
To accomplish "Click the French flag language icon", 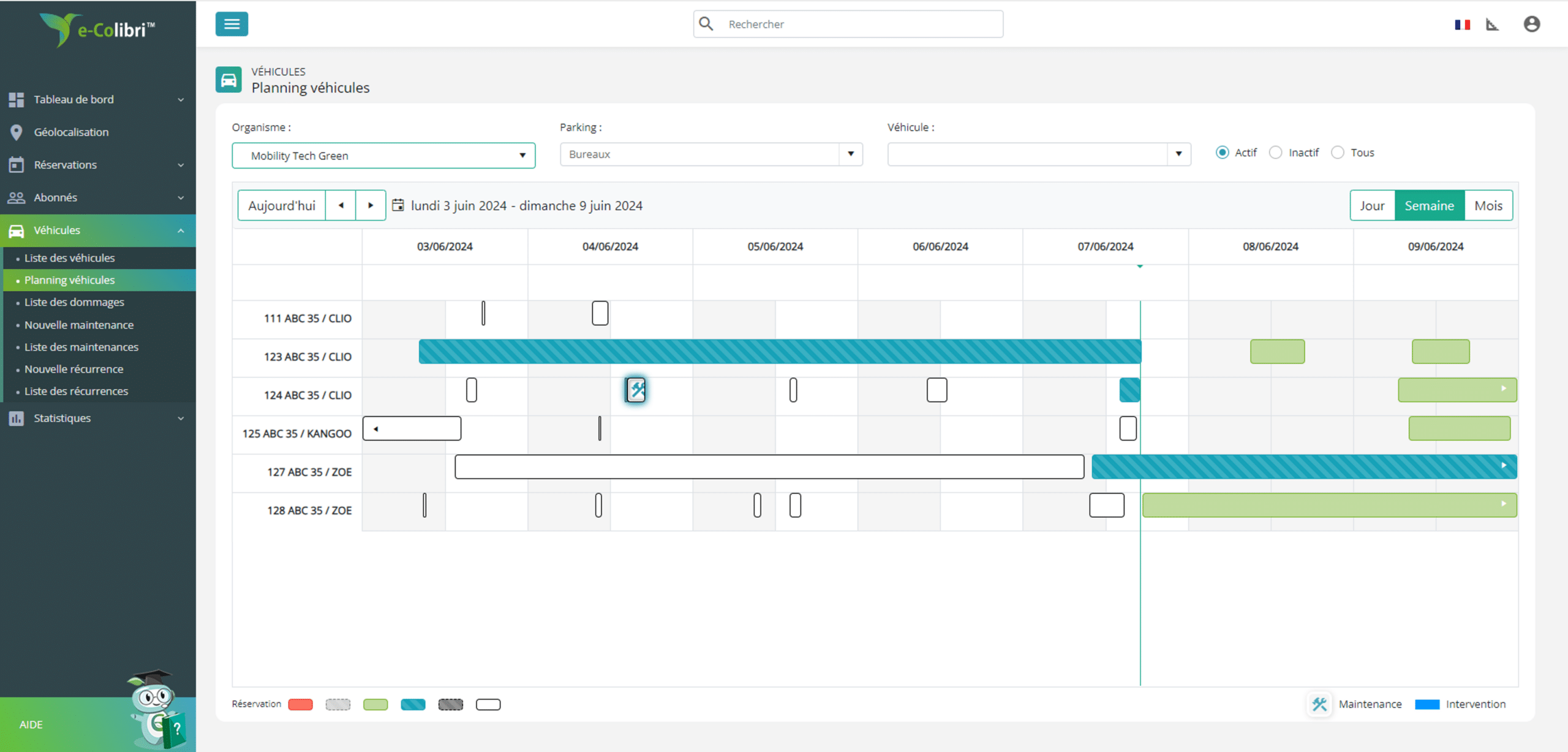I will [1463, 25].
